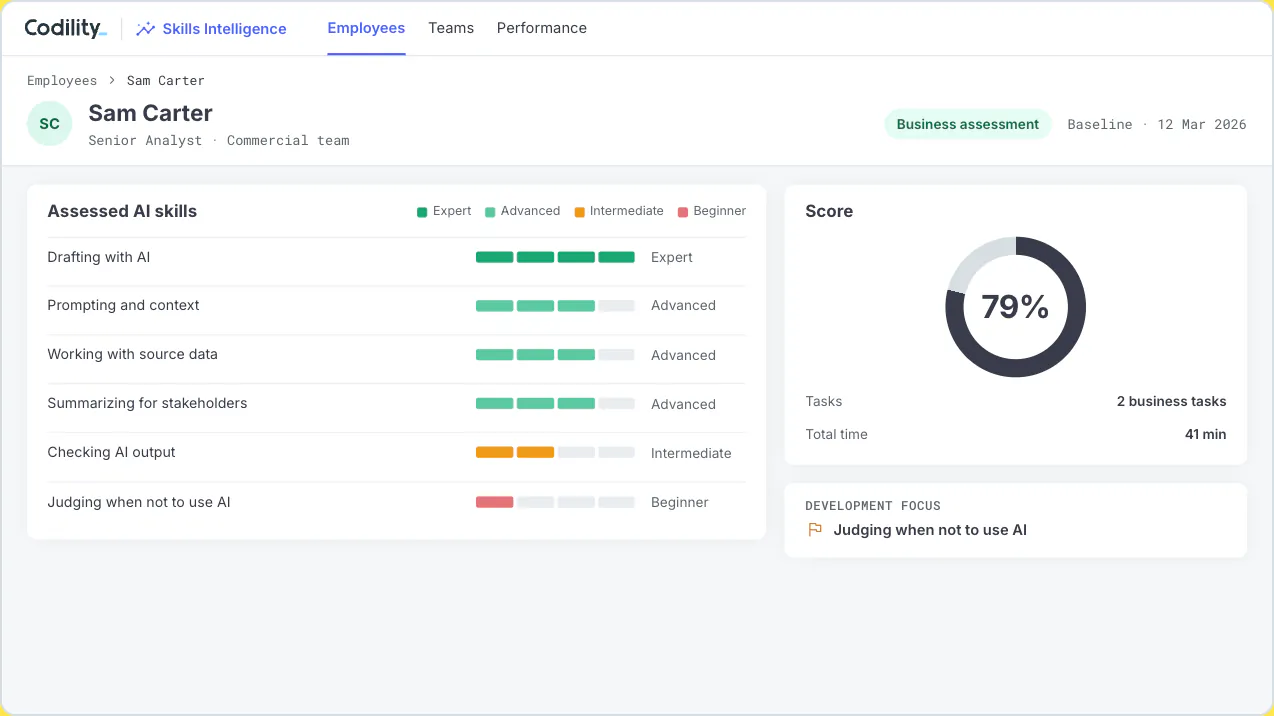Click the Drafting with AI level bar
The image size is (1274, 716).
point(555,257)
